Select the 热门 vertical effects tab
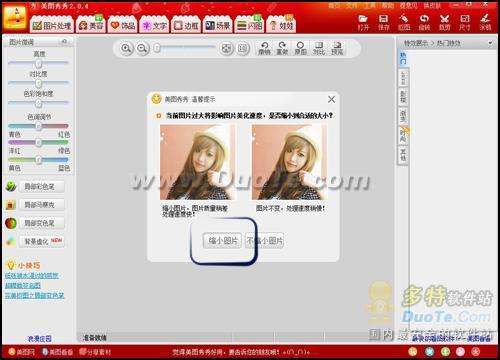Screen dimensions: 500x360 click(x=403, y=58)
